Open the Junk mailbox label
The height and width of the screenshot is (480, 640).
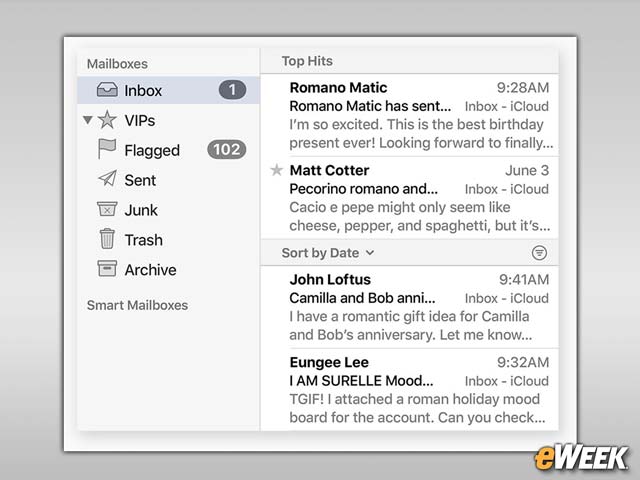click(141, 210)
